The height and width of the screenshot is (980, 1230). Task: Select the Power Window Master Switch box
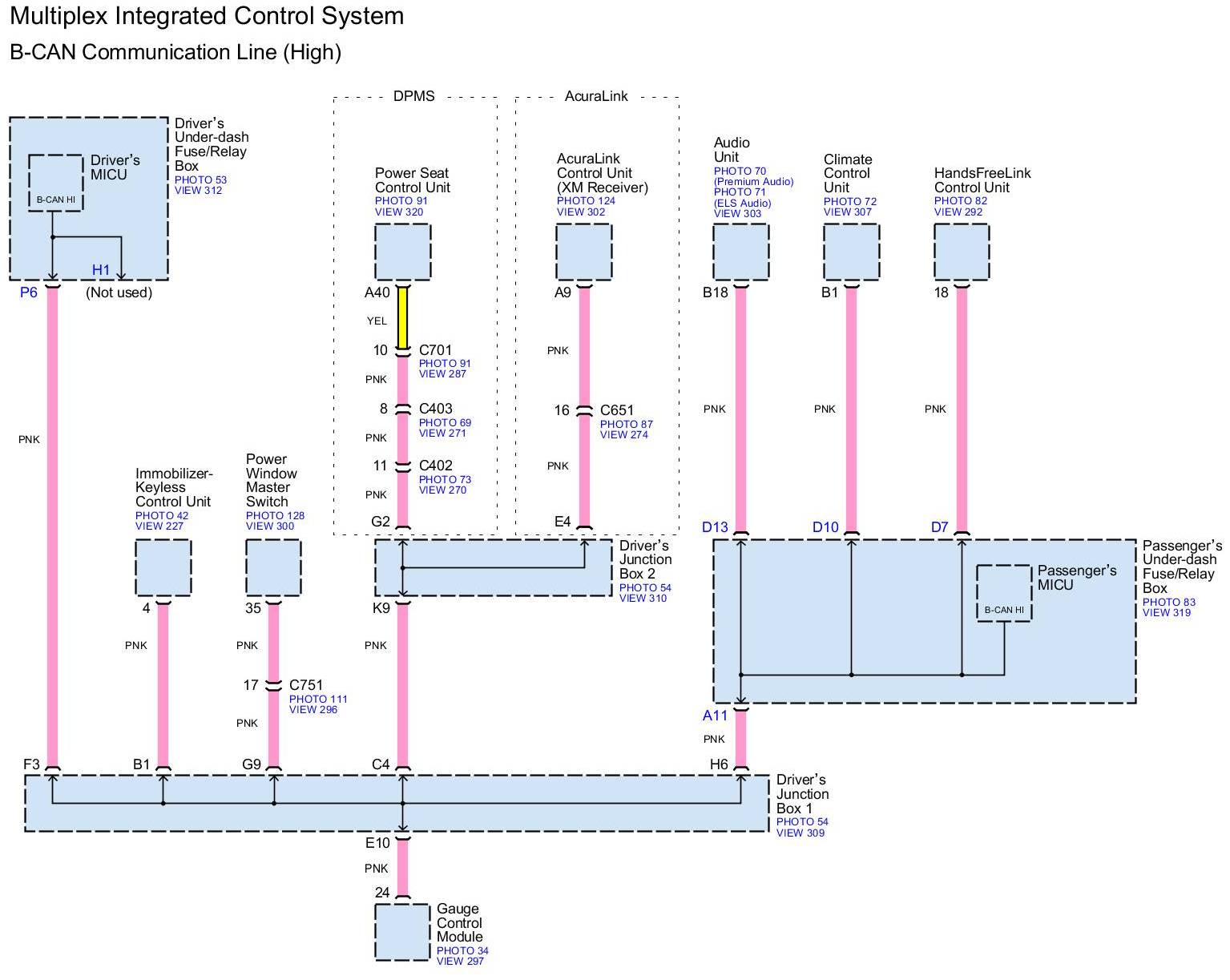pyautogui.click(x=273, y=567)
